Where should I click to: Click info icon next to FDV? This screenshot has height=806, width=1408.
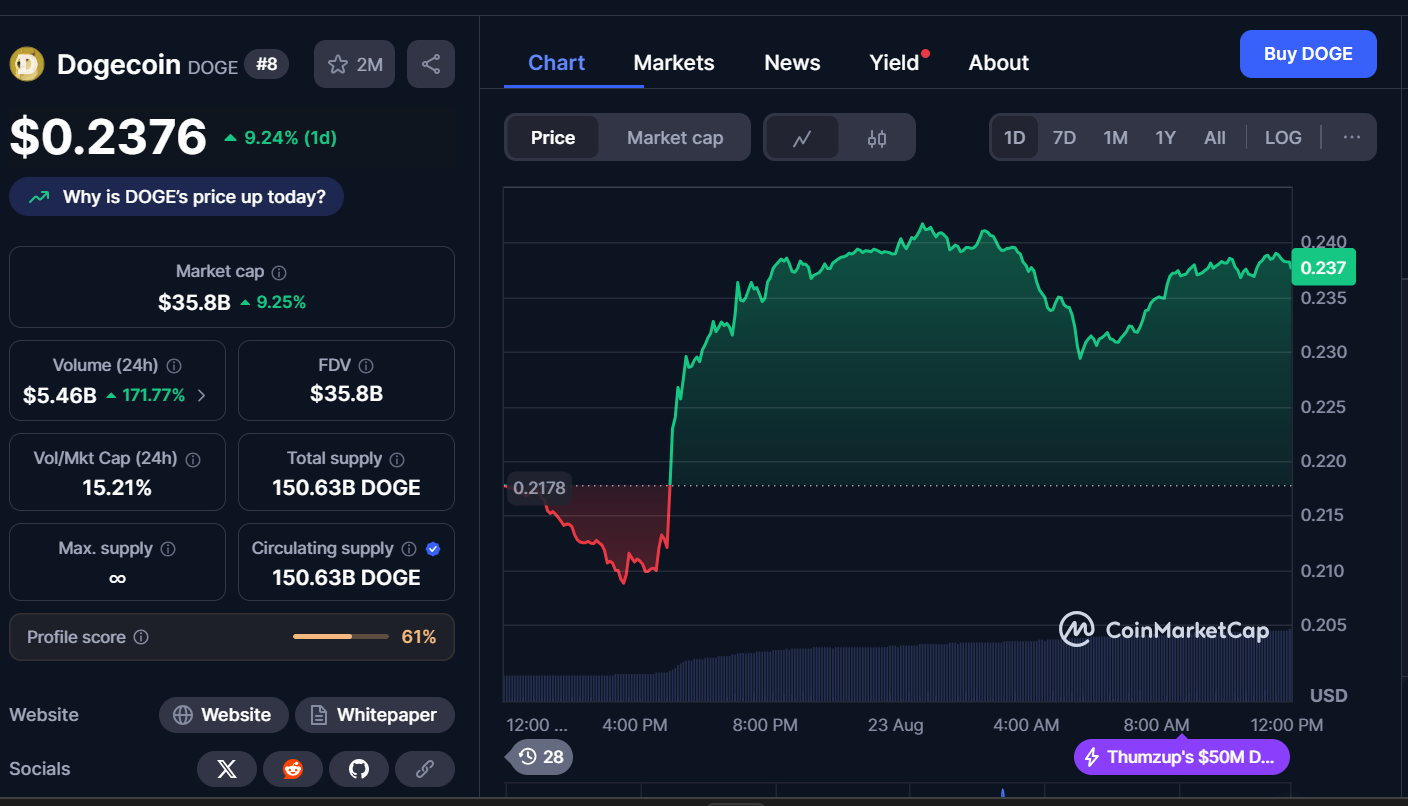(x=366, y=366)
